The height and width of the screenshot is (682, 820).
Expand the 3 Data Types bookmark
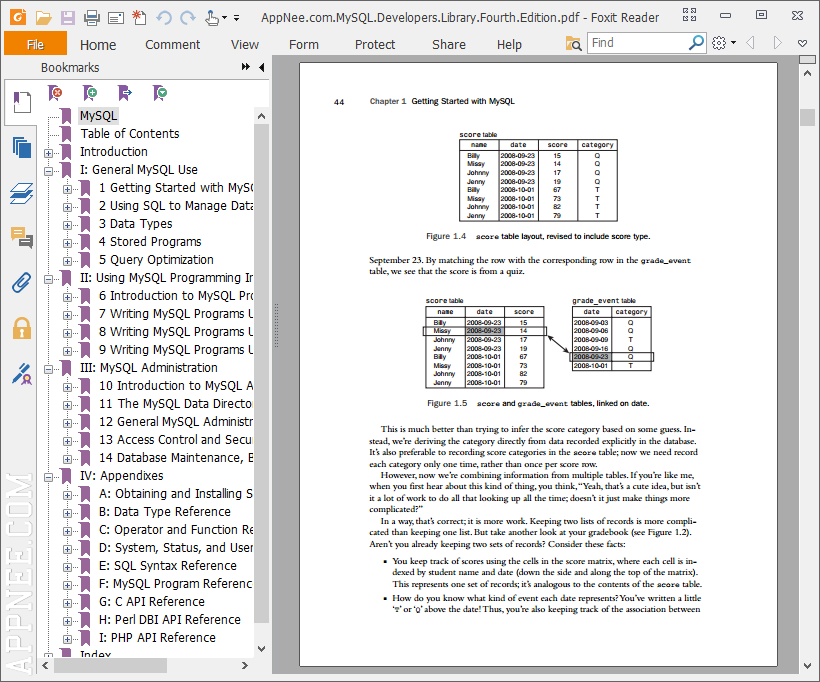click(67, 225)
